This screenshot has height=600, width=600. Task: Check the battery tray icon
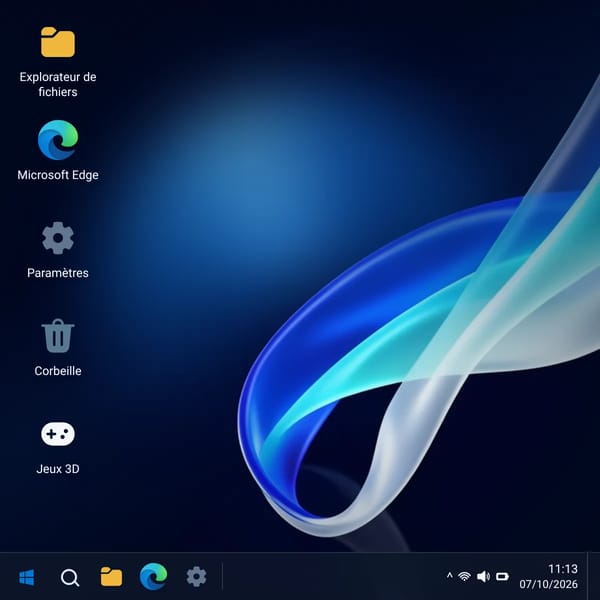[502, 576]
